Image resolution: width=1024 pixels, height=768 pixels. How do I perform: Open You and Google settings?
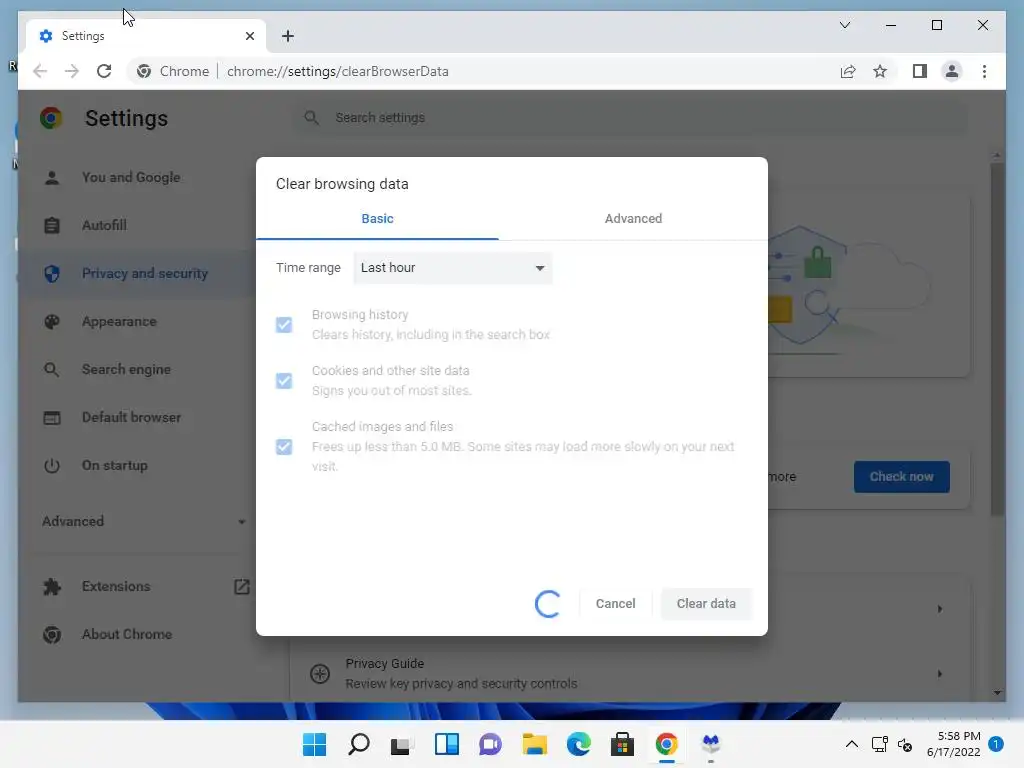[x=131, y=178]
